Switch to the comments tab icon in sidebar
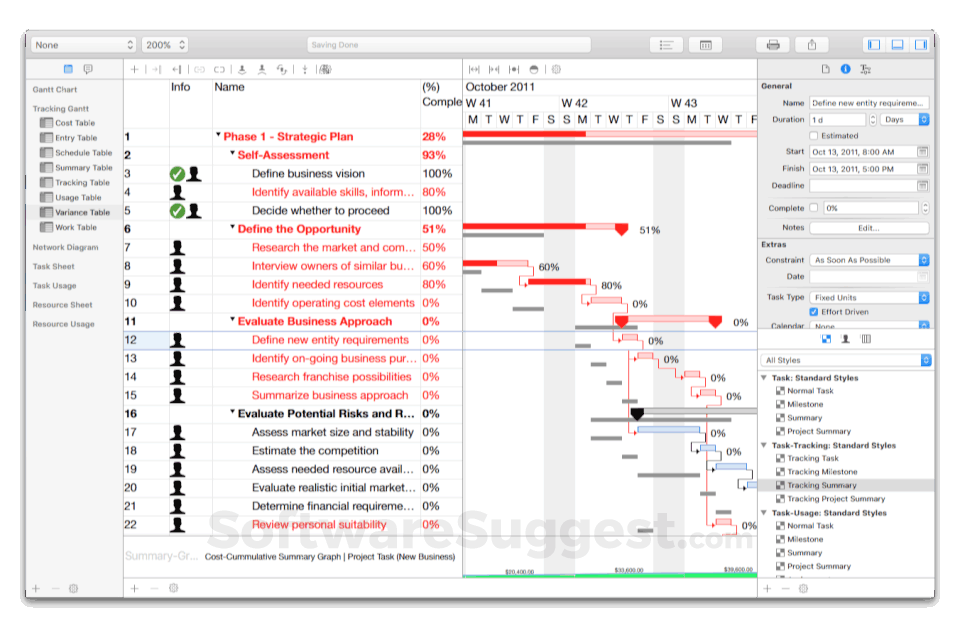 [88, 69]
